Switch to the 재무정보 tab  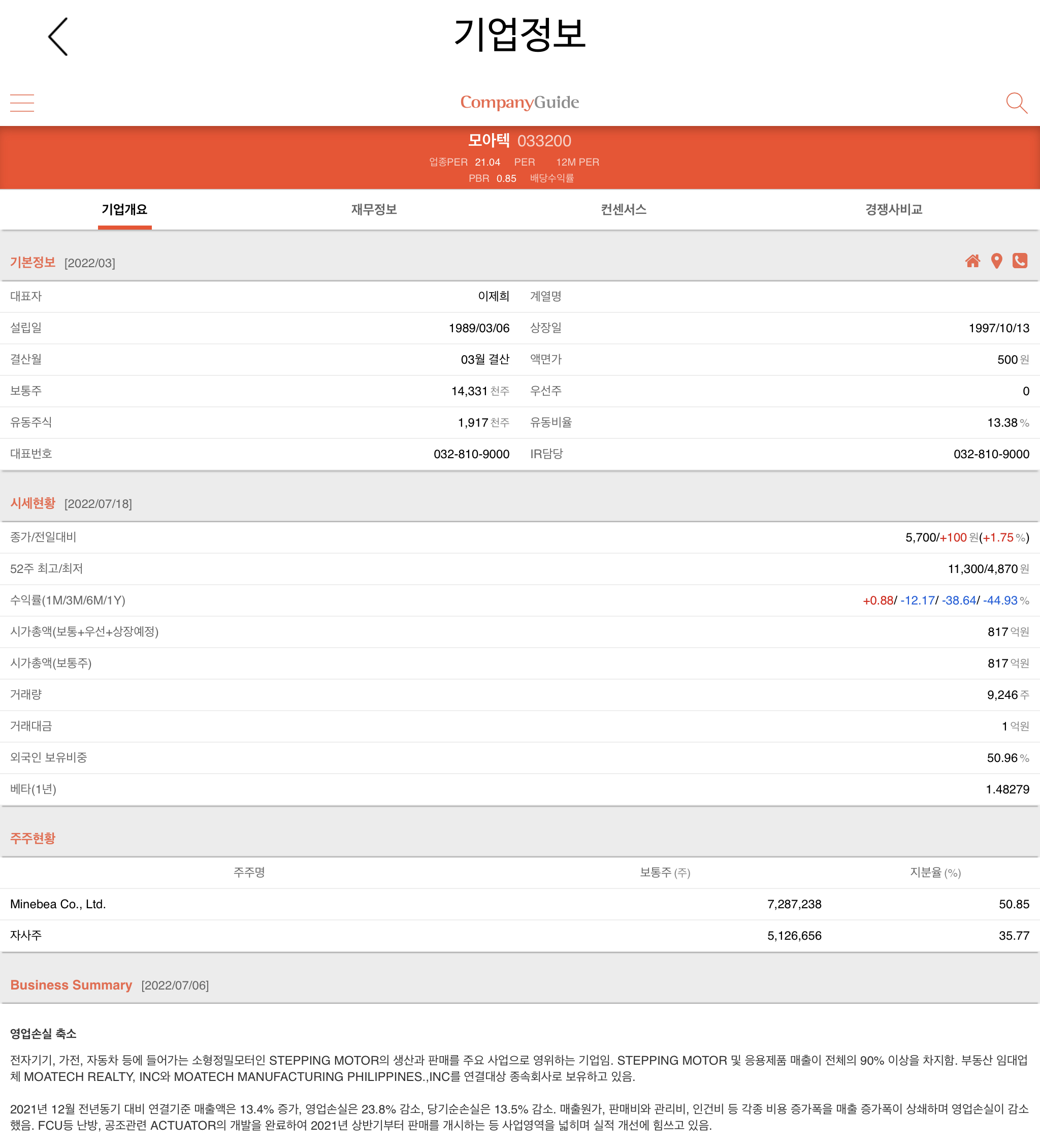[x=374, y=210]
